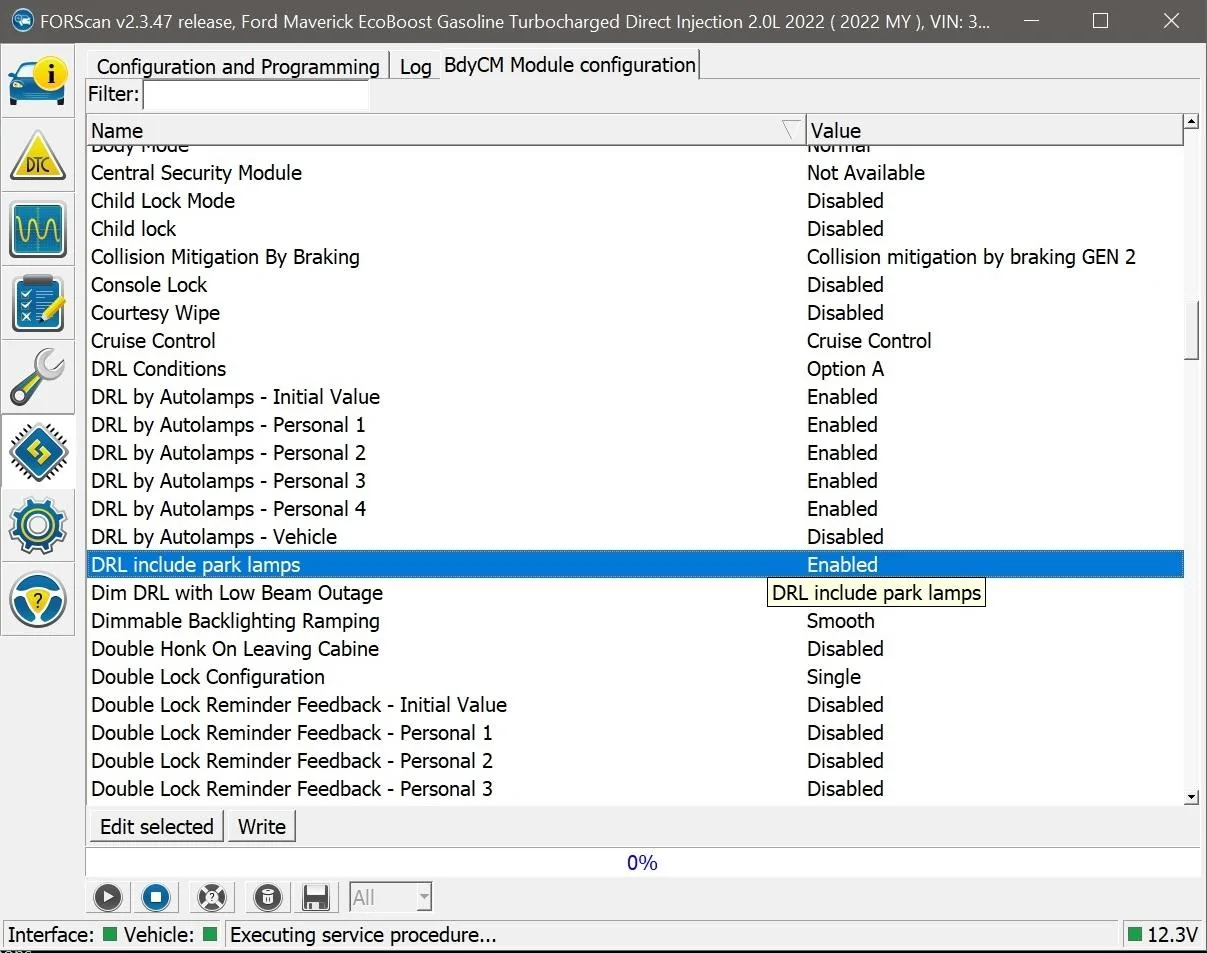Image resolution: width=1207 pixels, height=953 pixels.
Task: Open the Vehicle information sidebar icon
Action: tap(38, 80)
